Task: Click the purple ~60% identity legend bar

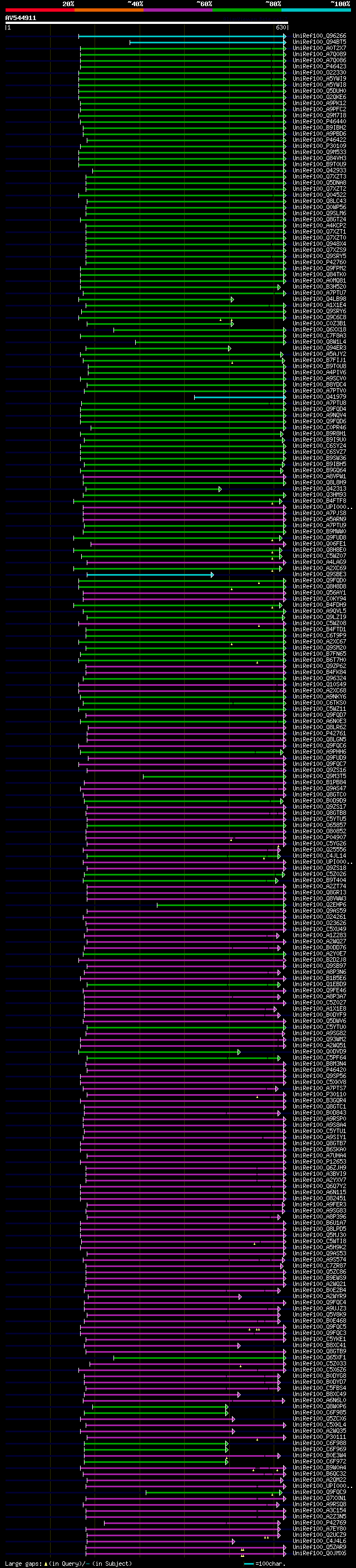Action: (x=179, y=10)
